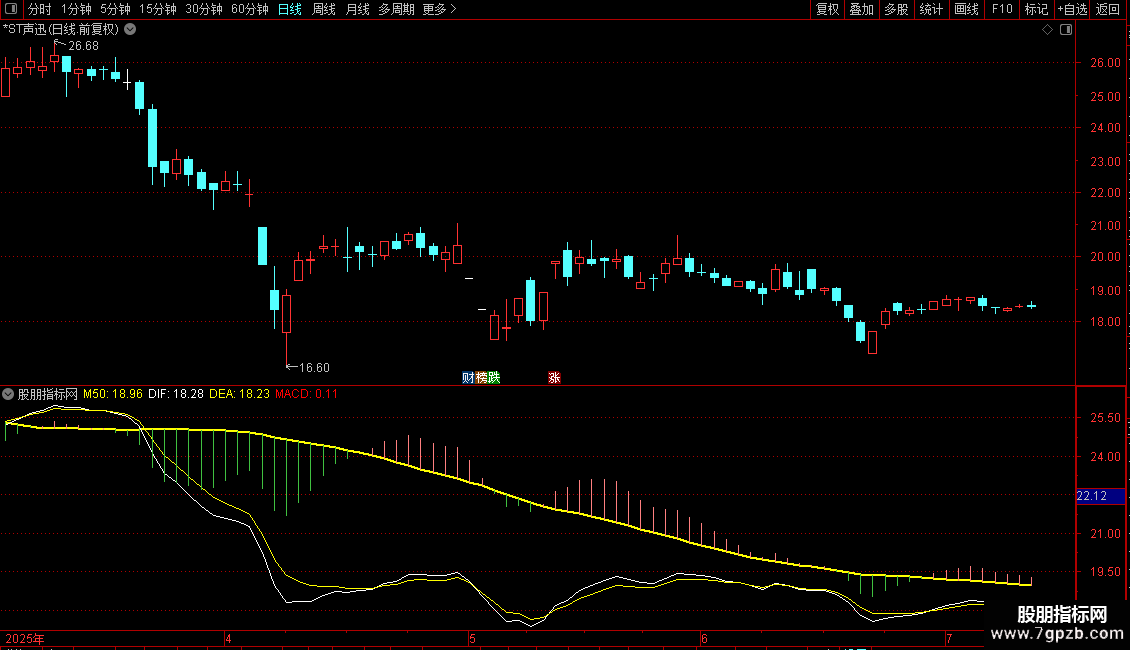Click the 跌 info marker
Image resolution: width=1130 pixels, height=650 pixels.
(x=494, y=378)
